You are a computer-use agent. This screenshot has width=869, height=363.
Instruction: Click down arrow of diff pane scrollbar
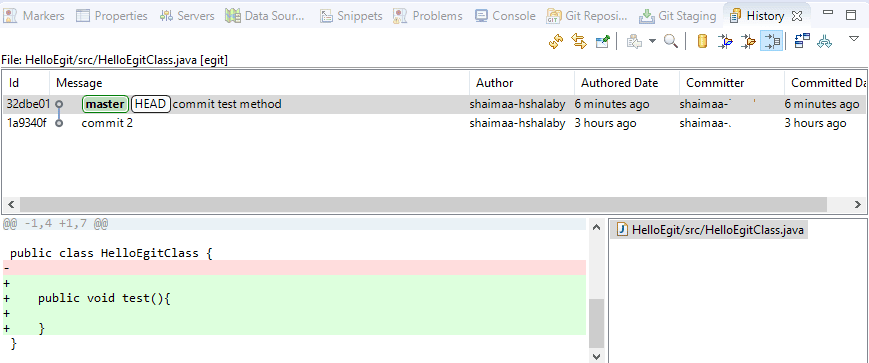tap(596, 356)
